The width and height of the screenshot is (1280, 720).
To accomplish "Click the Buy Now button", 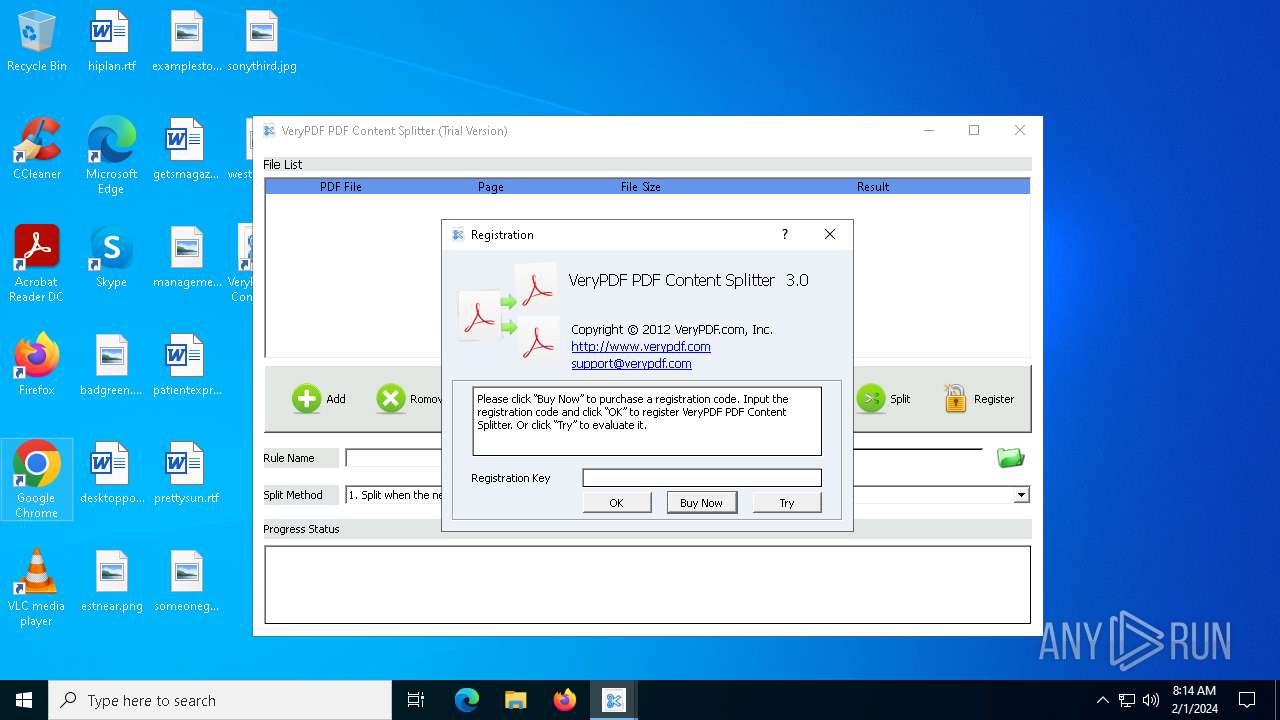I will [x=701, y=502].
